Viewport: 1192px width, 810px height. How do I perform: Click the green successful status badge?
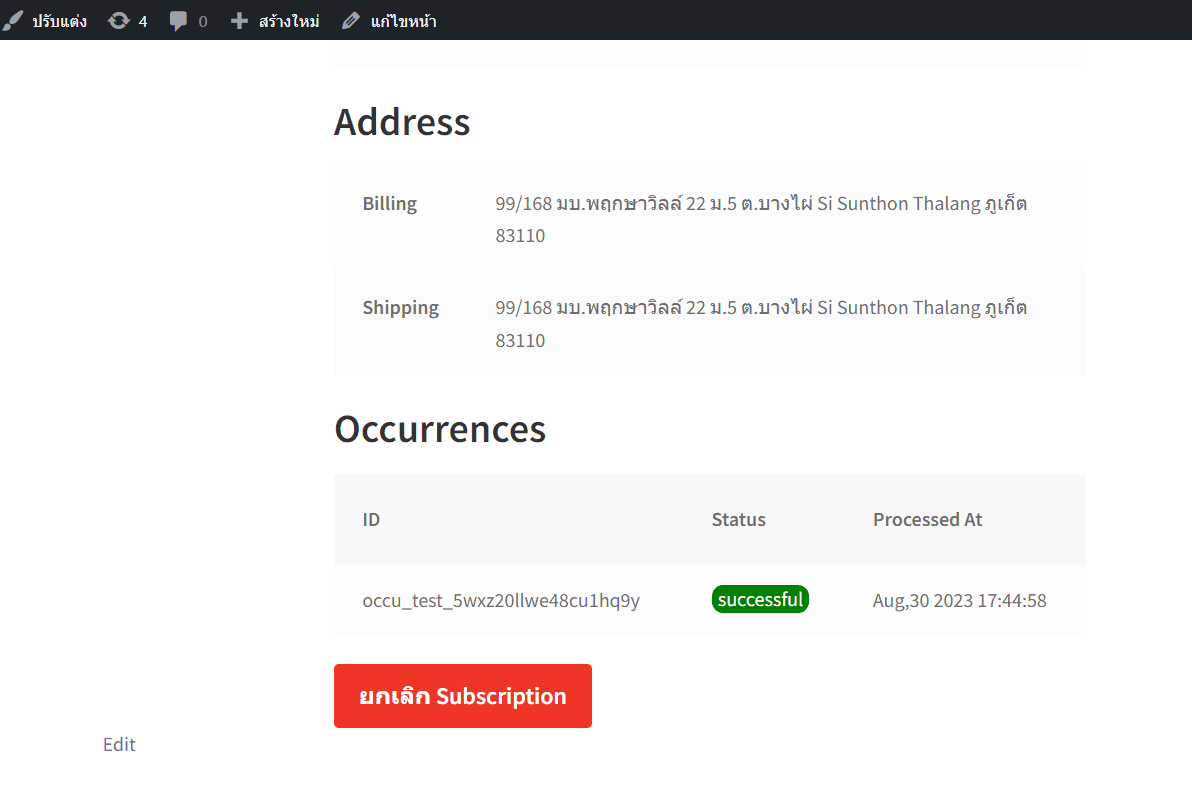[x=760, y=600]
